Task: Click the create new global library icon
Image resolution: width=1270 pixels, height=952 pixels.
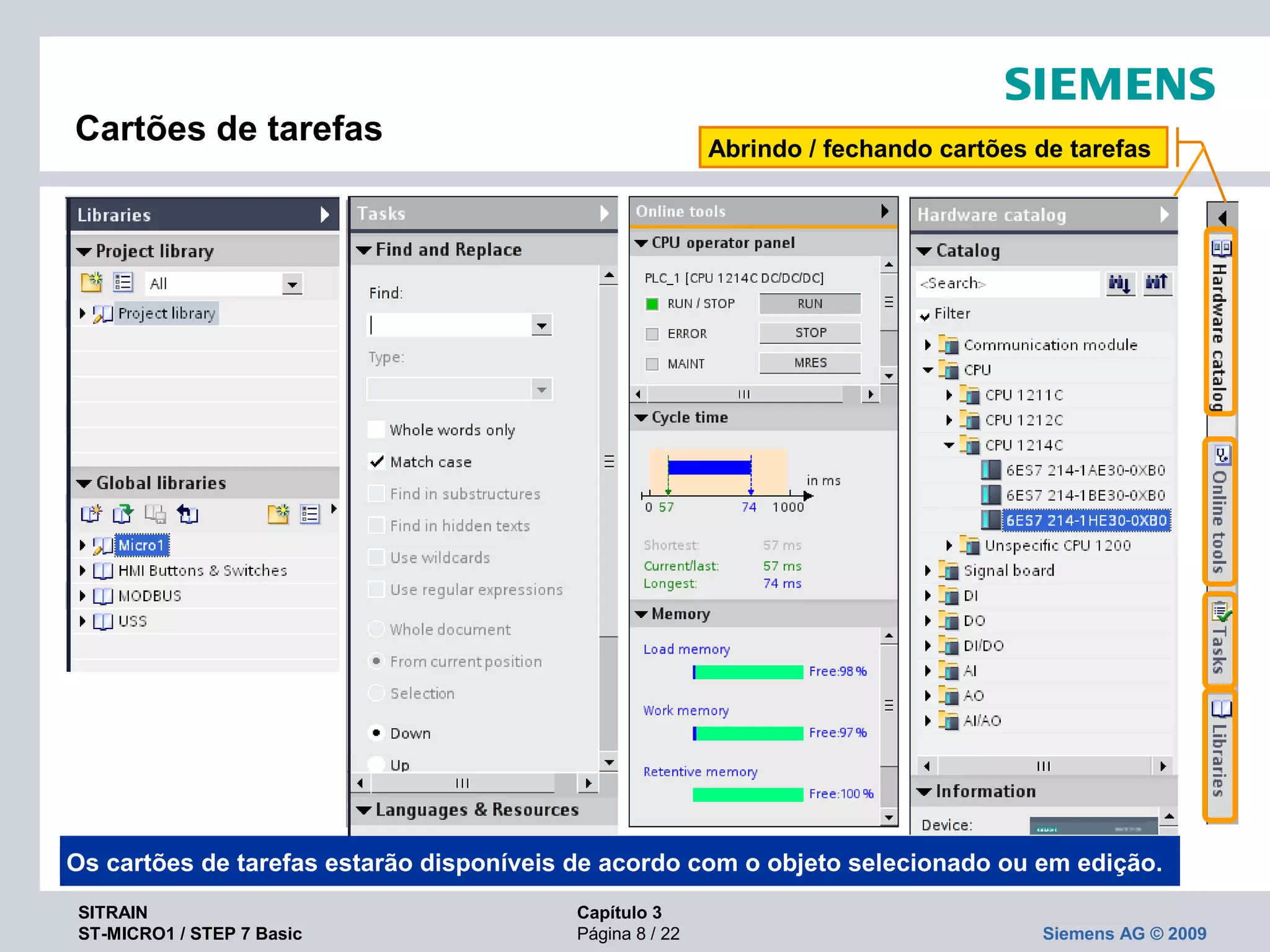Action: pos(91,514)
